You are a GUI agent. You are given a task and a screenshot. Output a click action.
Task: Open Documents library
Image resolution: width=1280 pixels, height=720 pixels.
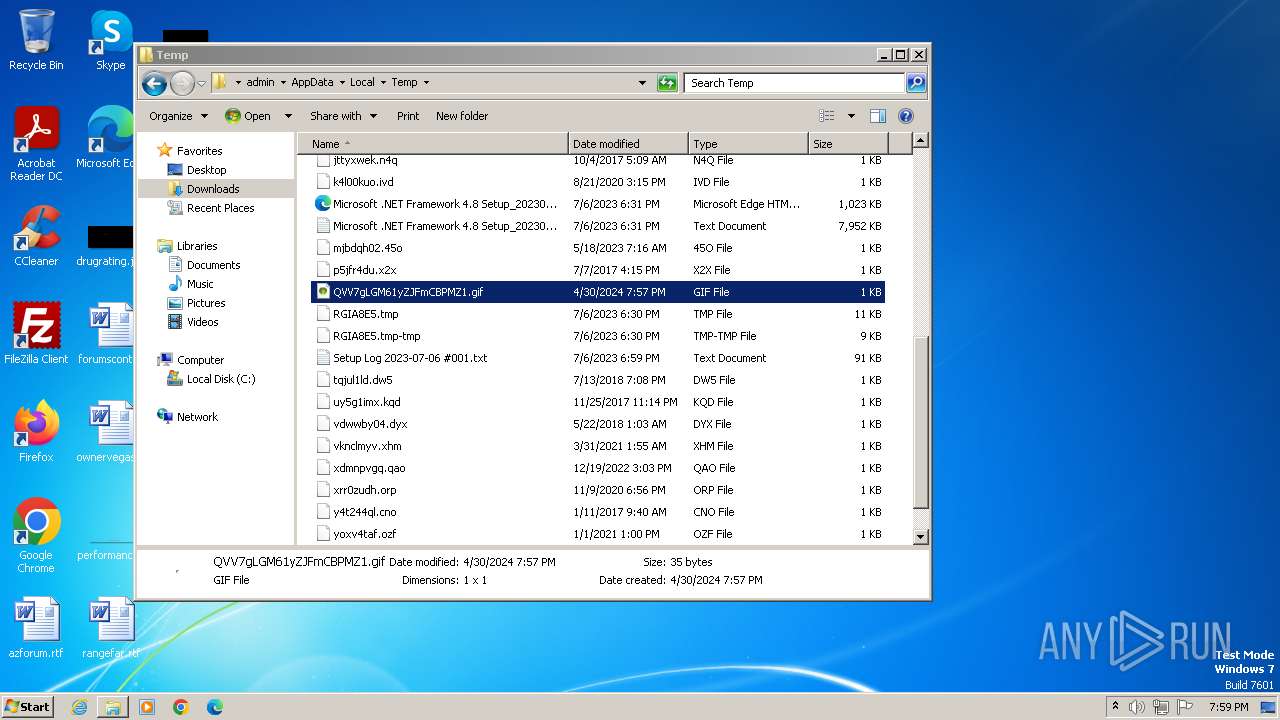pyautogui.click(x=213, y=265)
